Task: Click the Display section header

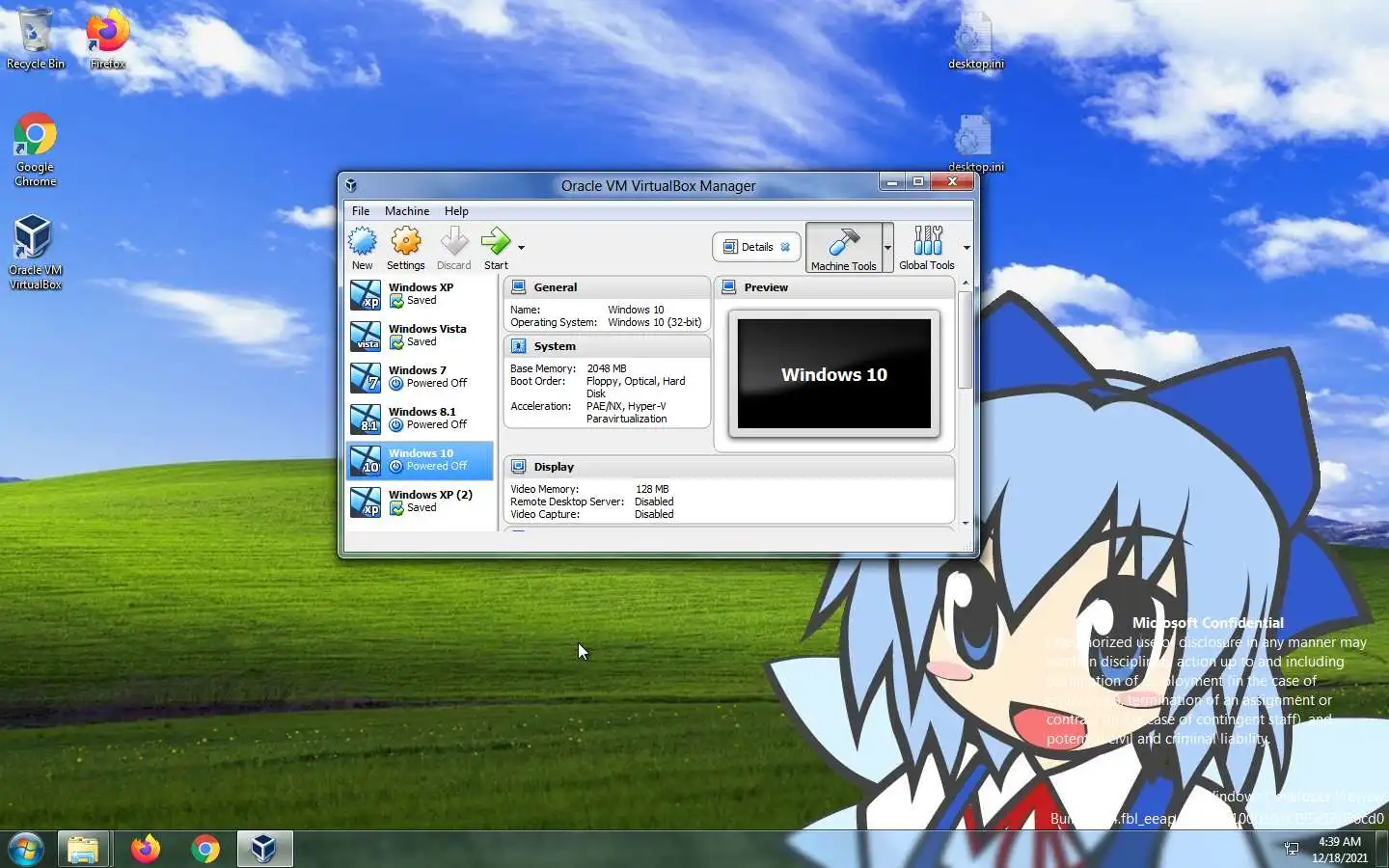Action: pos(729,467)
